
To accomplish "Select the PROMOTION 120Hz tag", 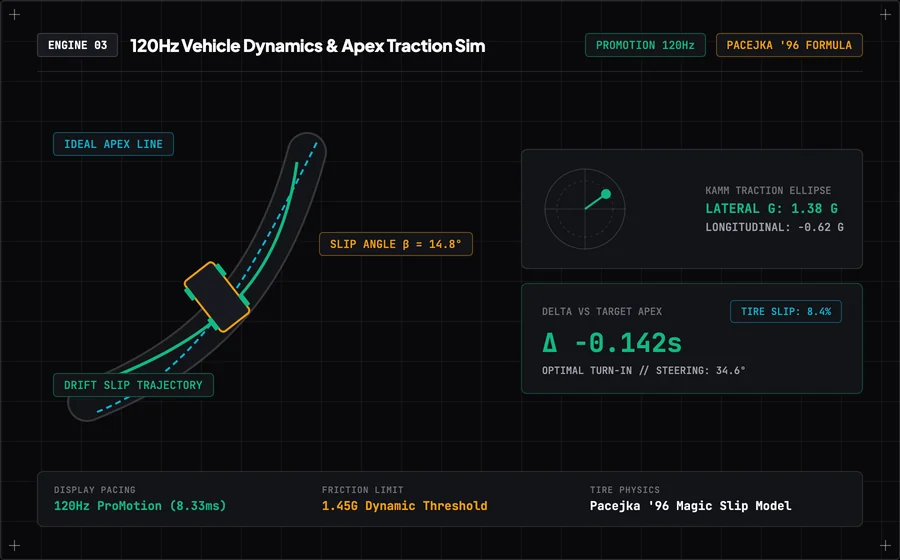I will pyautogui.click(x=645, y=45).
